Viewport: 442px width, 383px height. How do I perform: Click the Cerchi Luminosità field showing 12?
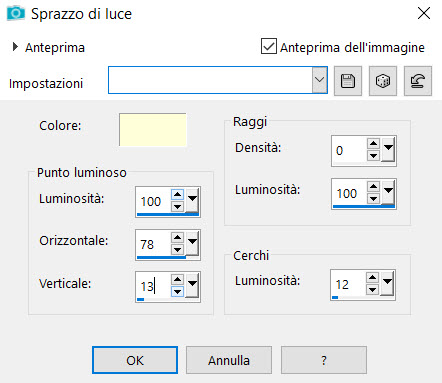[x=348, y=284]
